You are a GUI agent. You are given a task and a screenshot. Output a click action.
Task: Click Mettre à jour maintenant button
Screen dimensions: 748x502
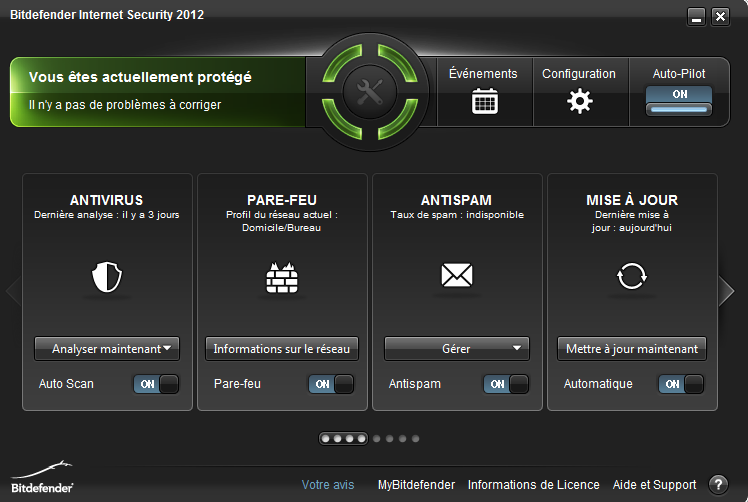click(x=632, y=349)
